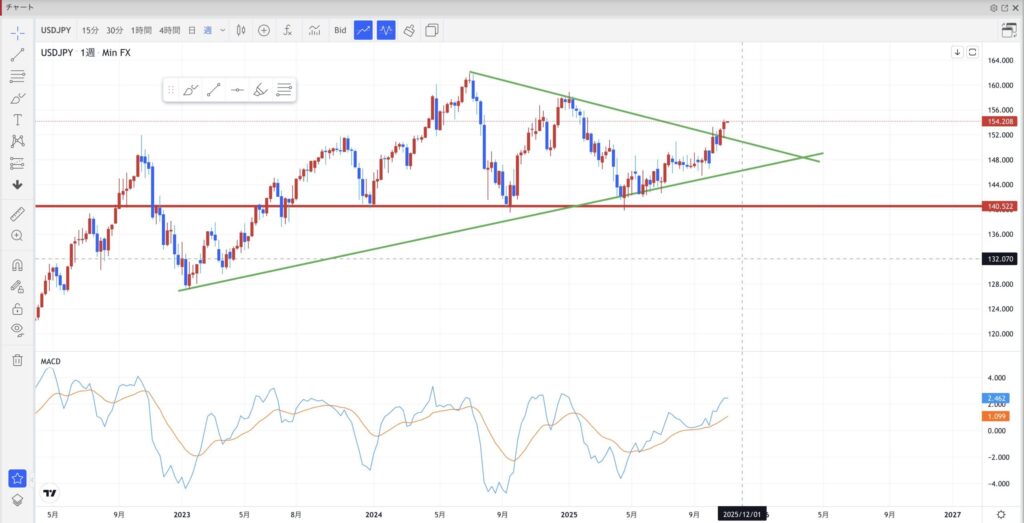This screenshot has height=523, width=1024.
Task: Toggle lock all drawings padlock
Action: point(17,308)
